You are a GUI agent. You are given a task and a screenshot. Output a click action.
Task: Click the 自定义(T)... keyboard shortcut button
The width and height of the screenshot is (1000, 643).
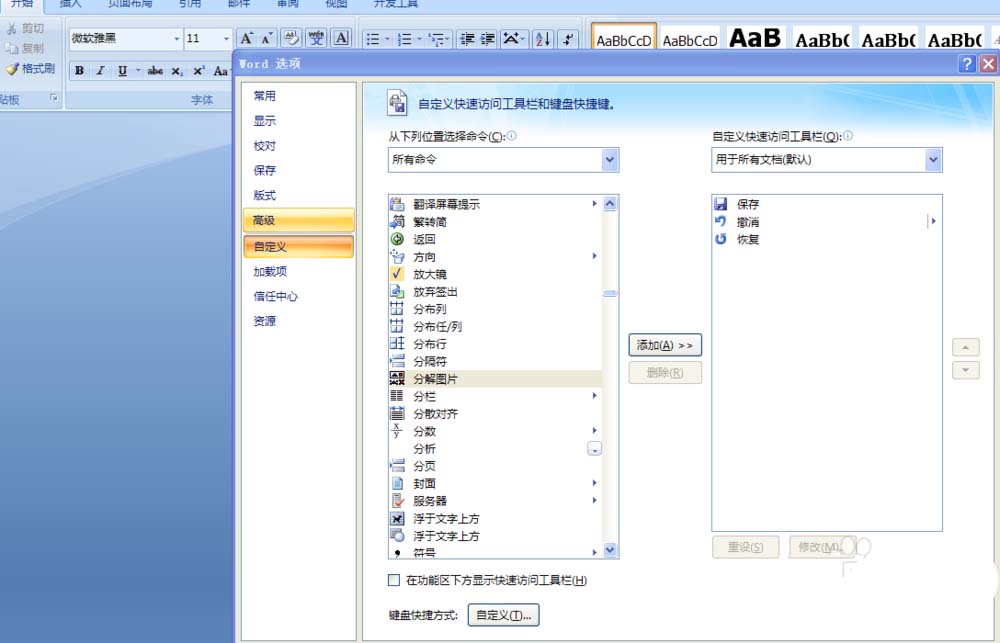coord(503,616)
